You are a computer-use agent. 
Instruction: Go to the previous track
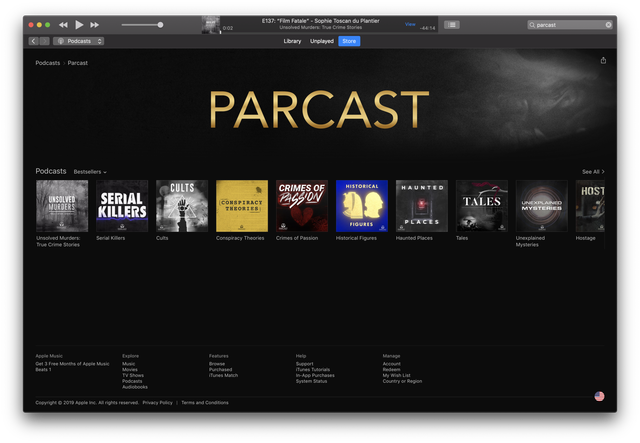[64, 24]
